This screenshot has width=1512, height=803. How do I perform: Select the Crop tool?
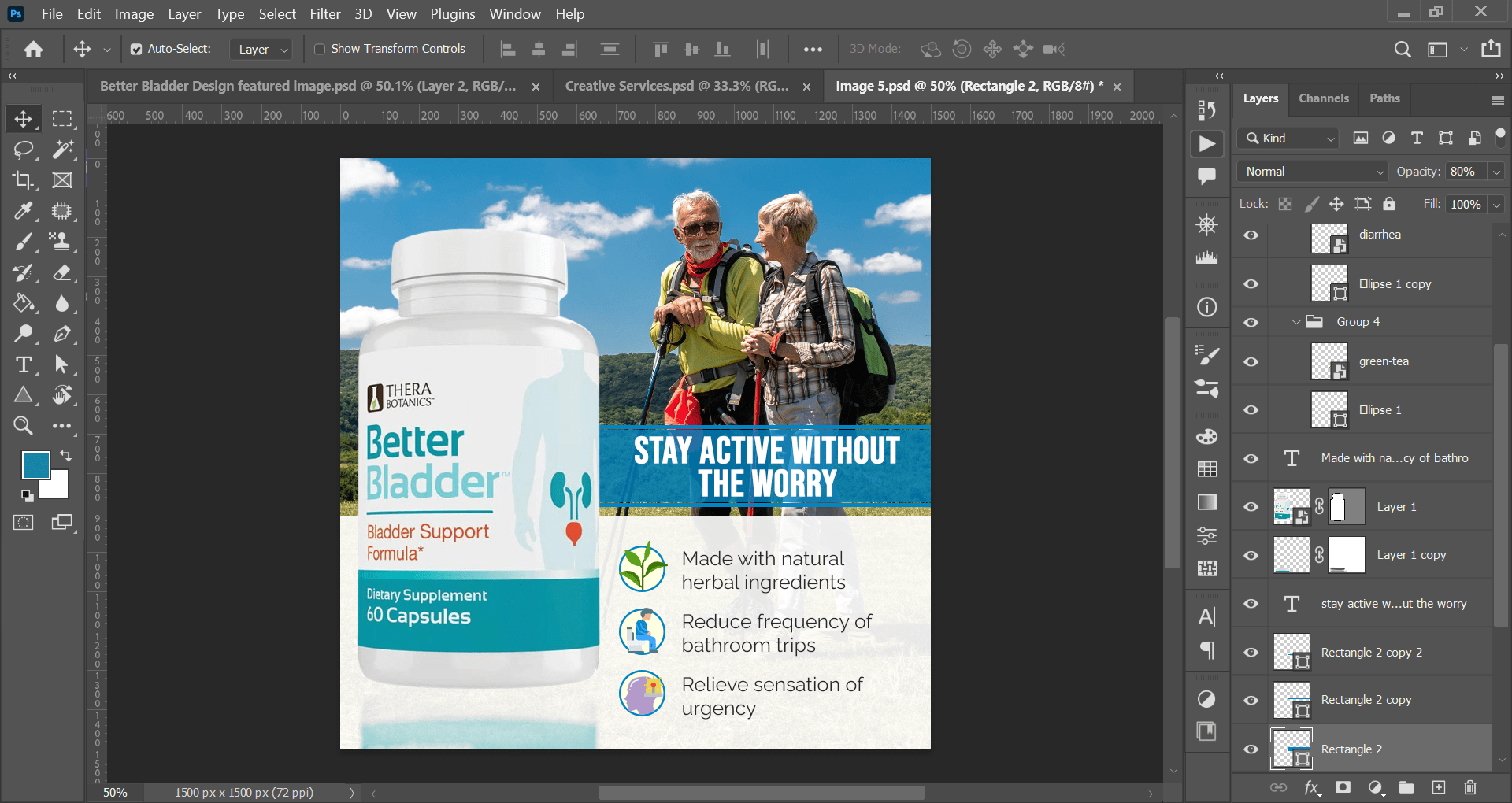(x=24, y=180)
